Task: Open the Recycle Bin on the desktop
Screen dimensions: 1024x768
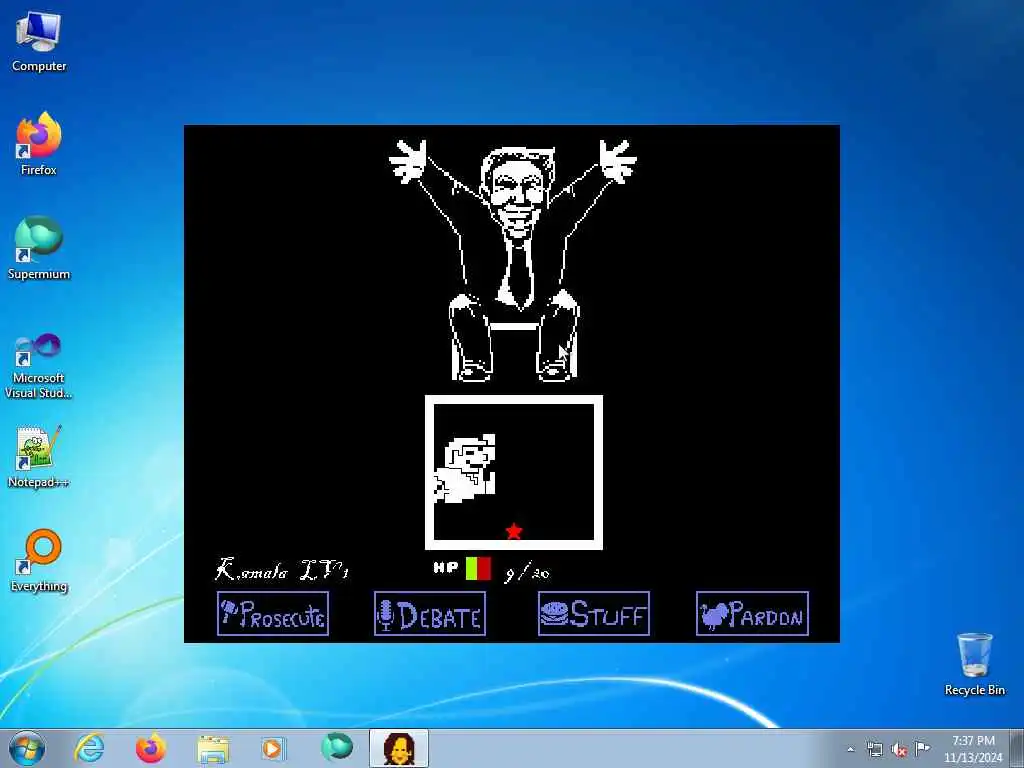Action: coord(974,664)
